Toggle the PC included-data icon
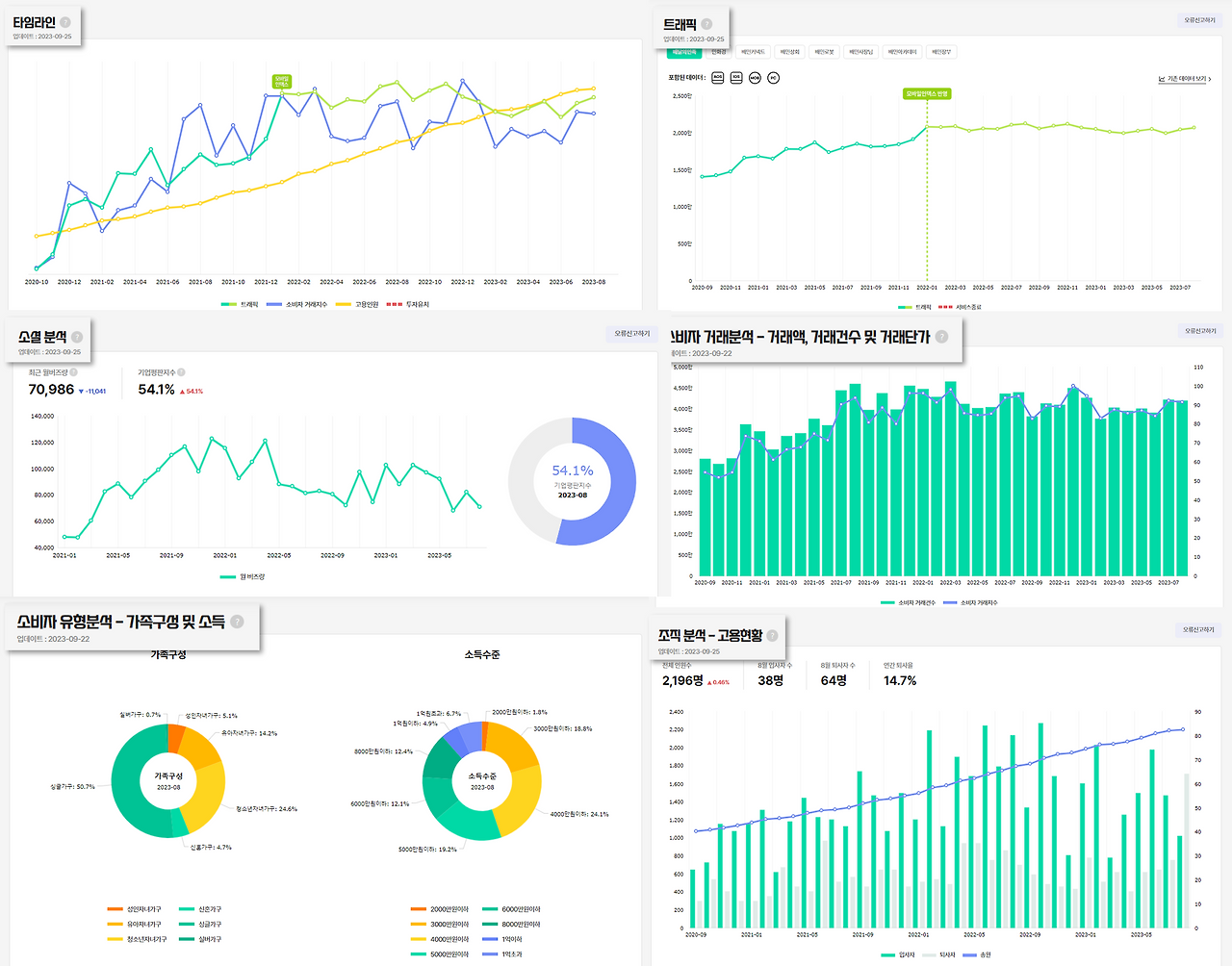This screenshot has width=1232, height=966. (x=774, y=78)
